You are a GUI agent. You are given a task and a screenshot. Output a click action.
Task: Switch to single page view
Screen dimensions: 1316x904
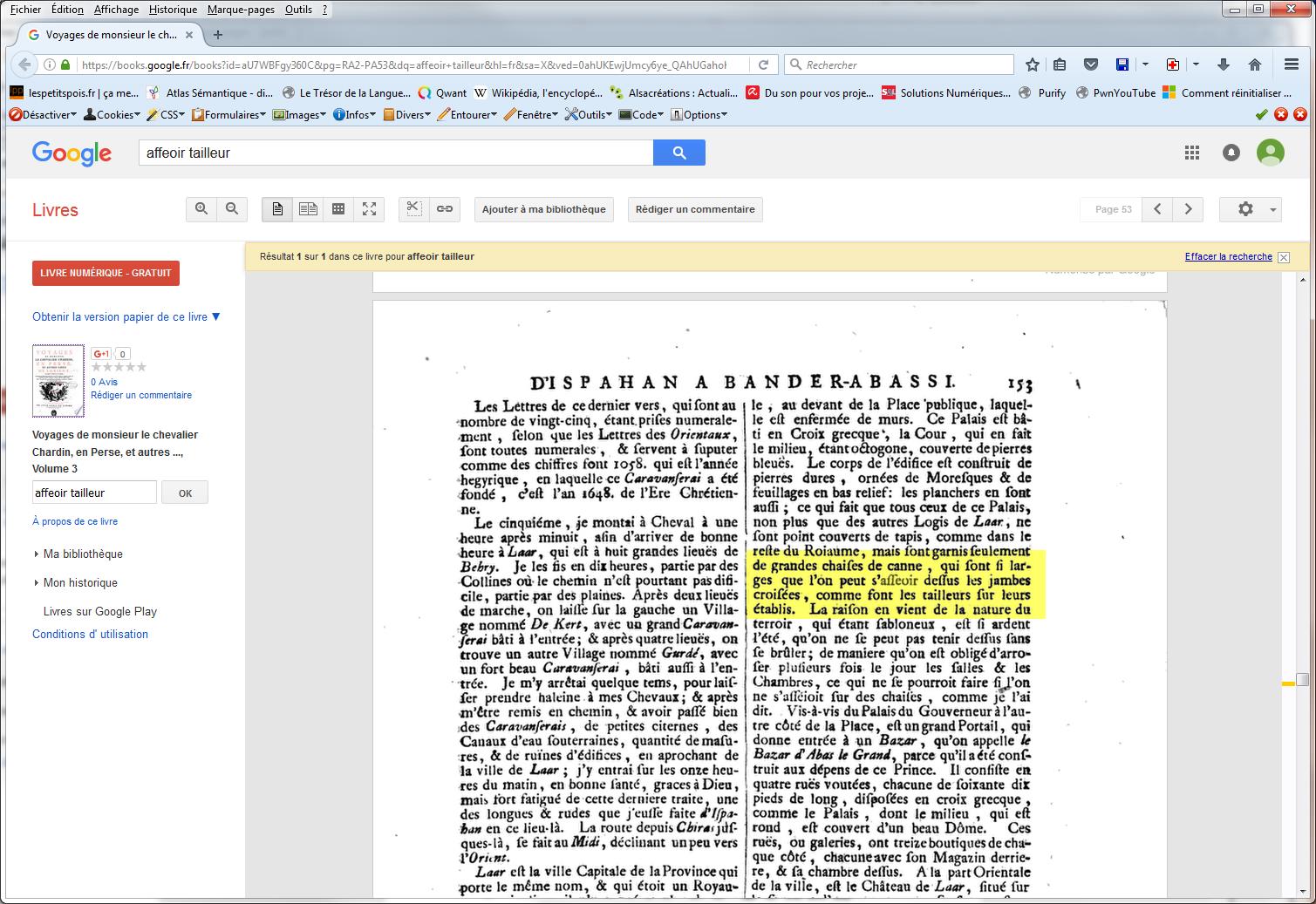[277, 209]
